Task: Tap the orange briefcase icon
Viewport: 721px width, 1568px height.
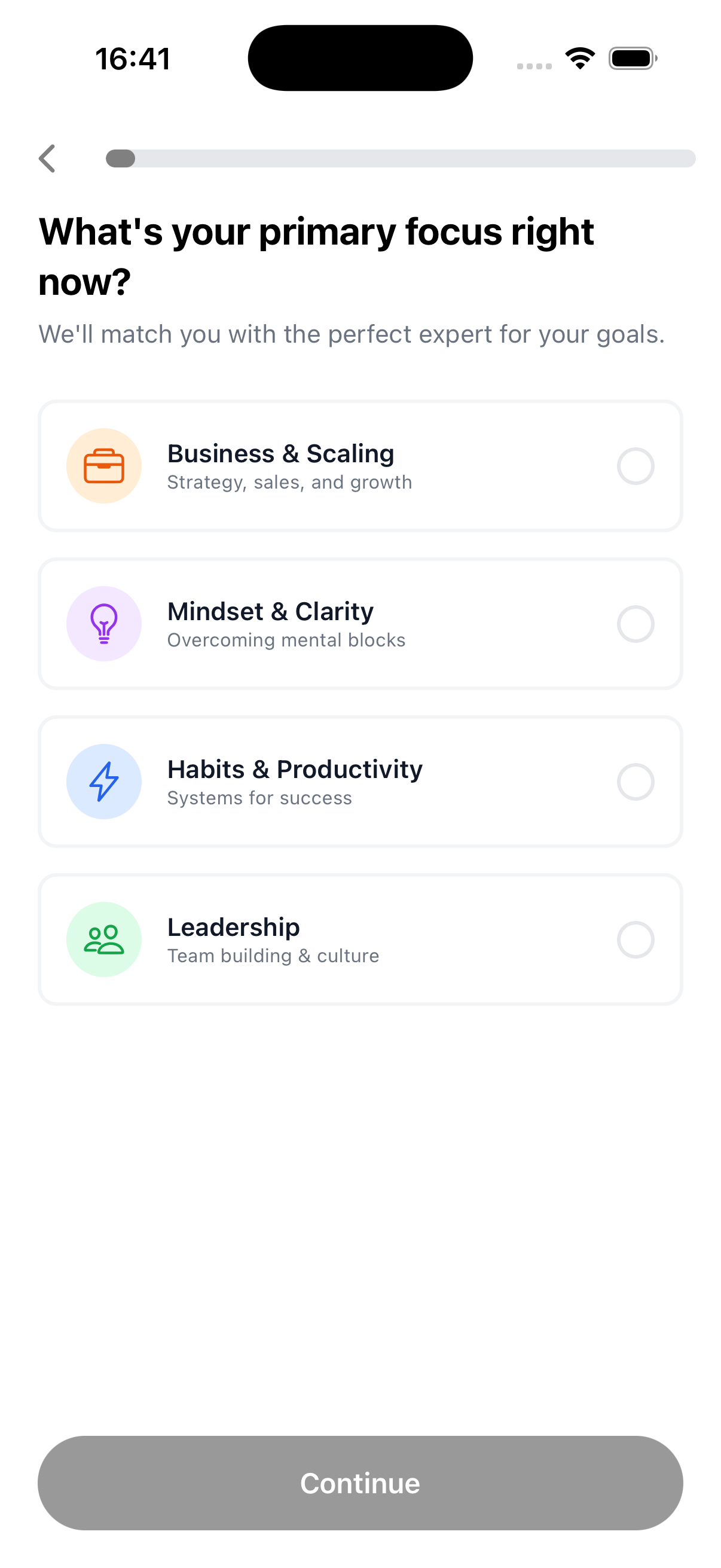Action: pos(104,466)
